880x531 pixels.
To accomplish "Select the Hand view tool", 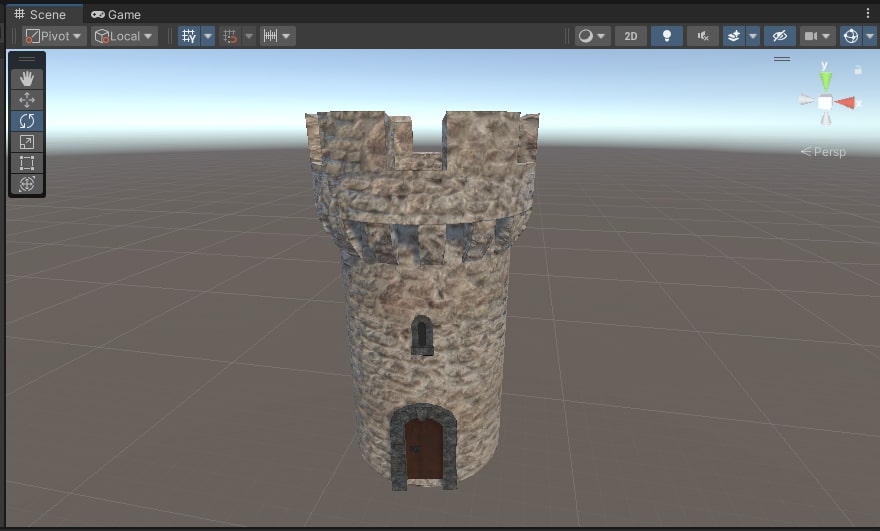I will 27,79.
